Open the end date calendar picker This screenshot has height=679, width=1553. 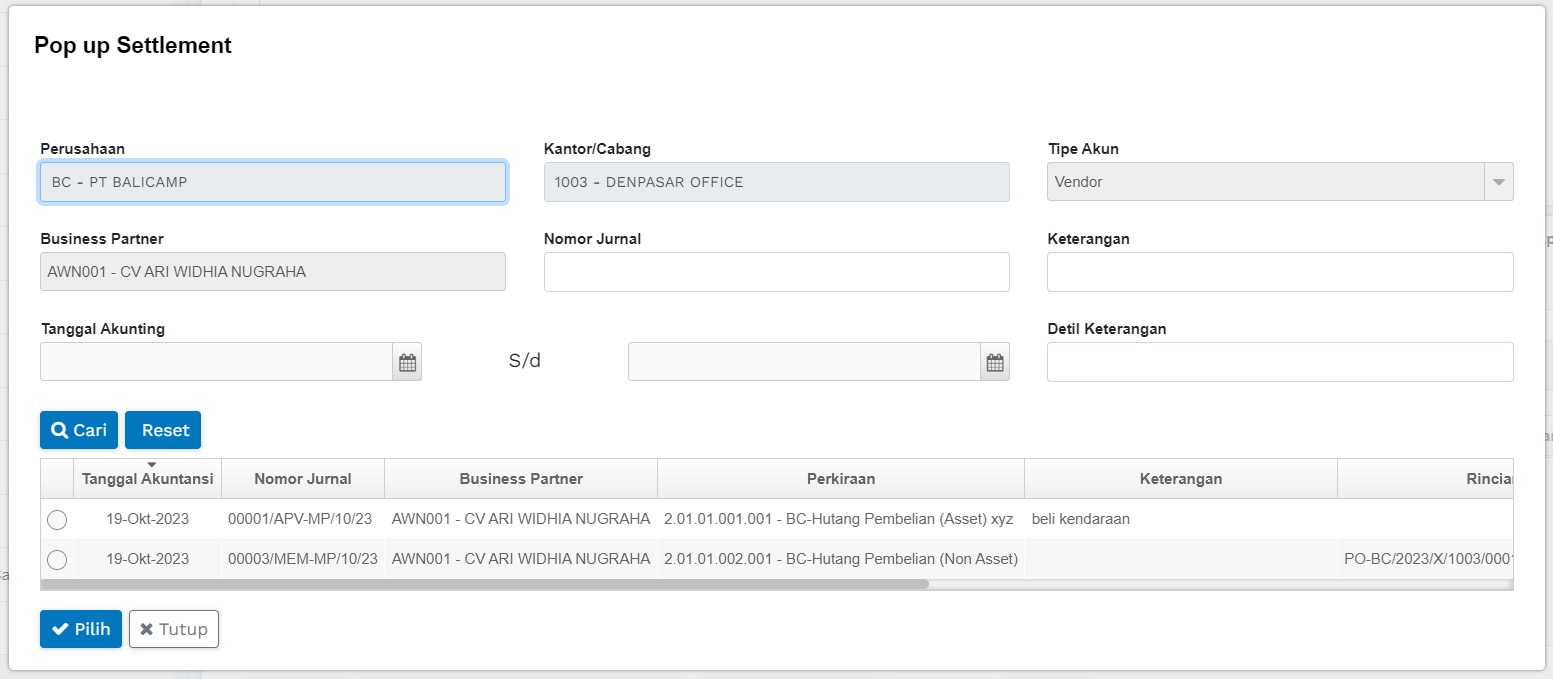995,362
